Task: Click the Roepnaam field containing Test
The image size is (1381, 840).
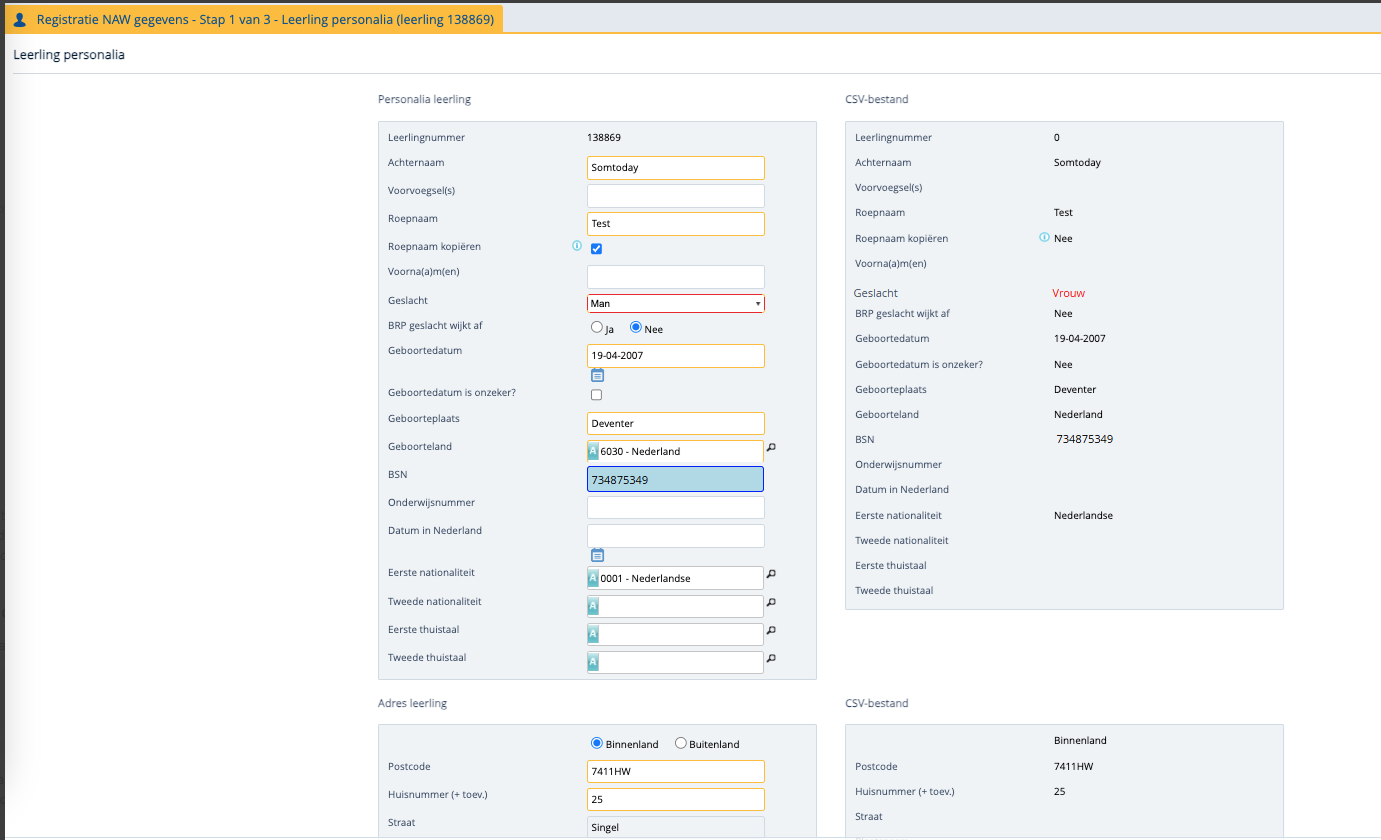Action: 676,223
